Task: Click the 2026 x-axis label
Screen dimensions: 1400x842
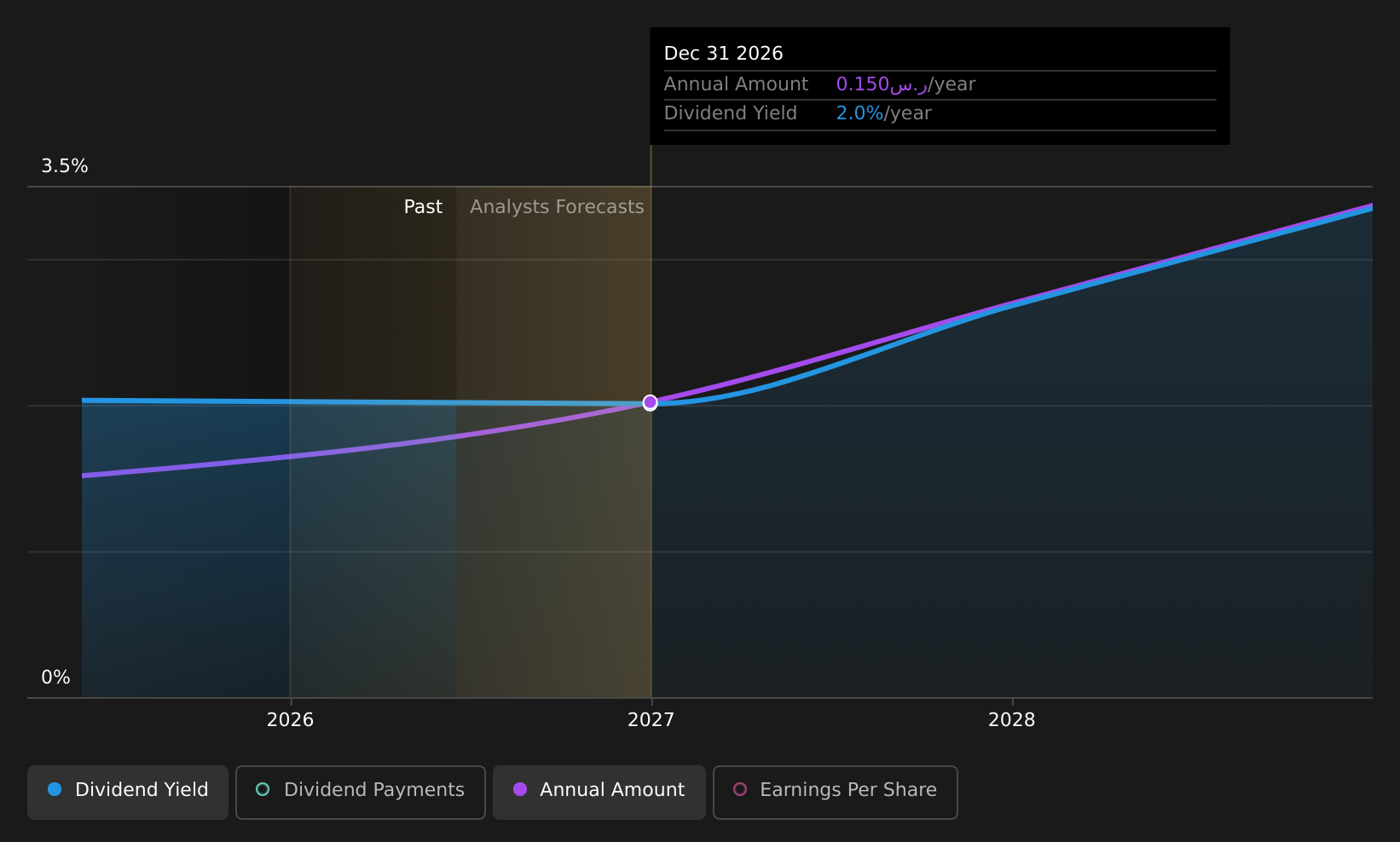Action: 290,720
